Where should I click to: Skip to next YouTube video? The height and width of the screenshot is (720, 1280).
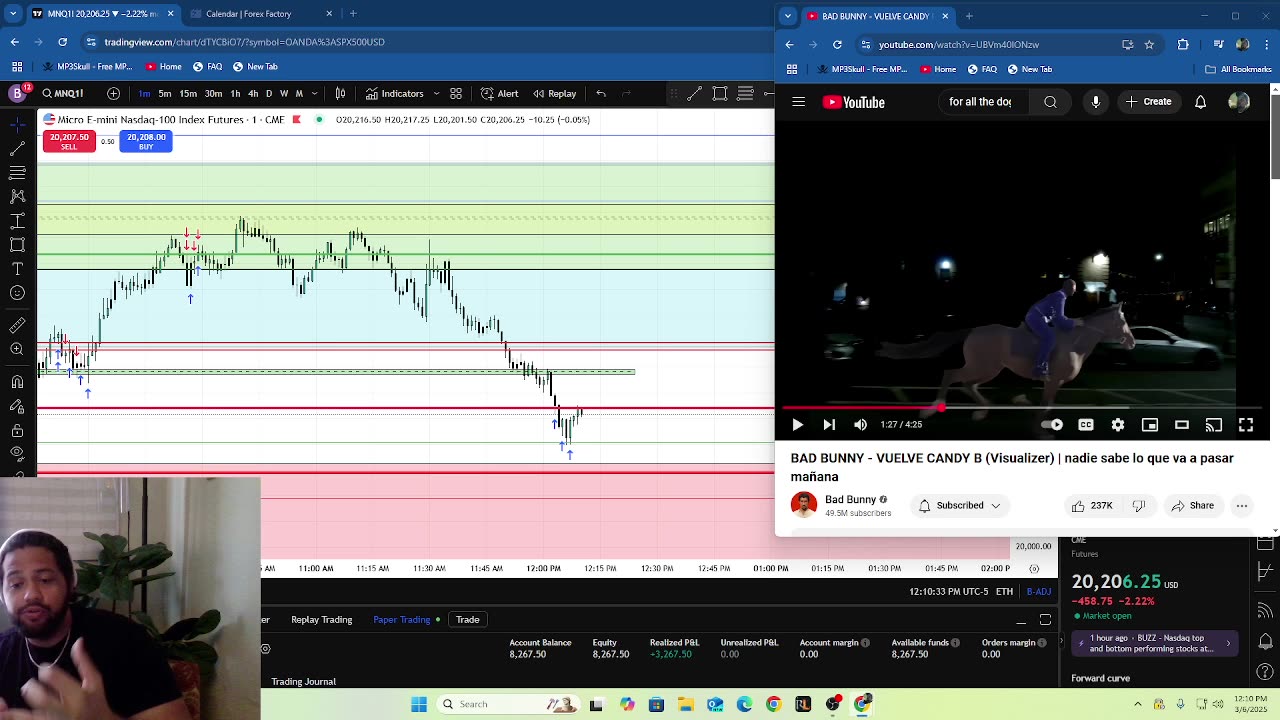829,425
